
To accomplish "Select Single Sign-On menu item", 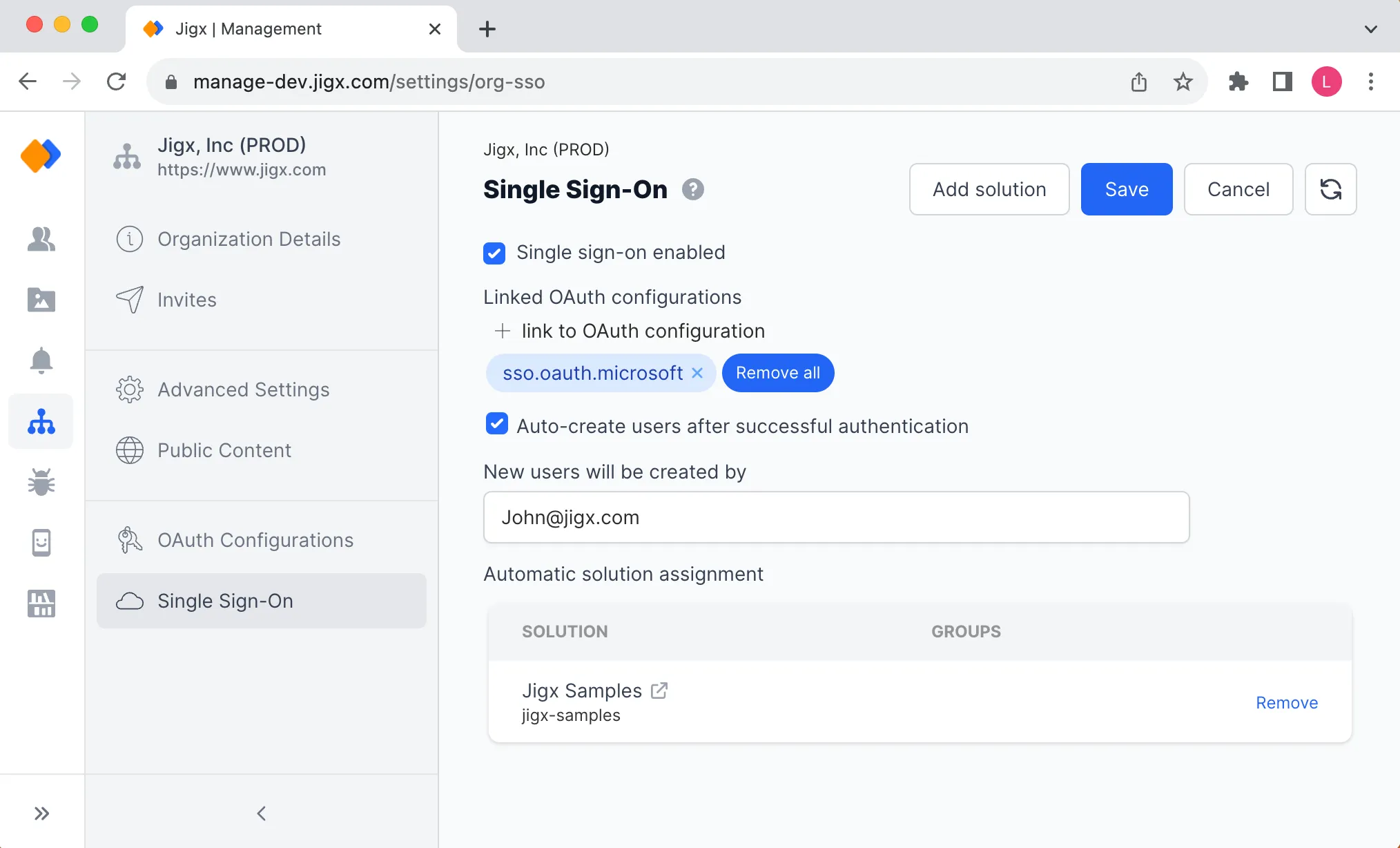I will [262, 601].
